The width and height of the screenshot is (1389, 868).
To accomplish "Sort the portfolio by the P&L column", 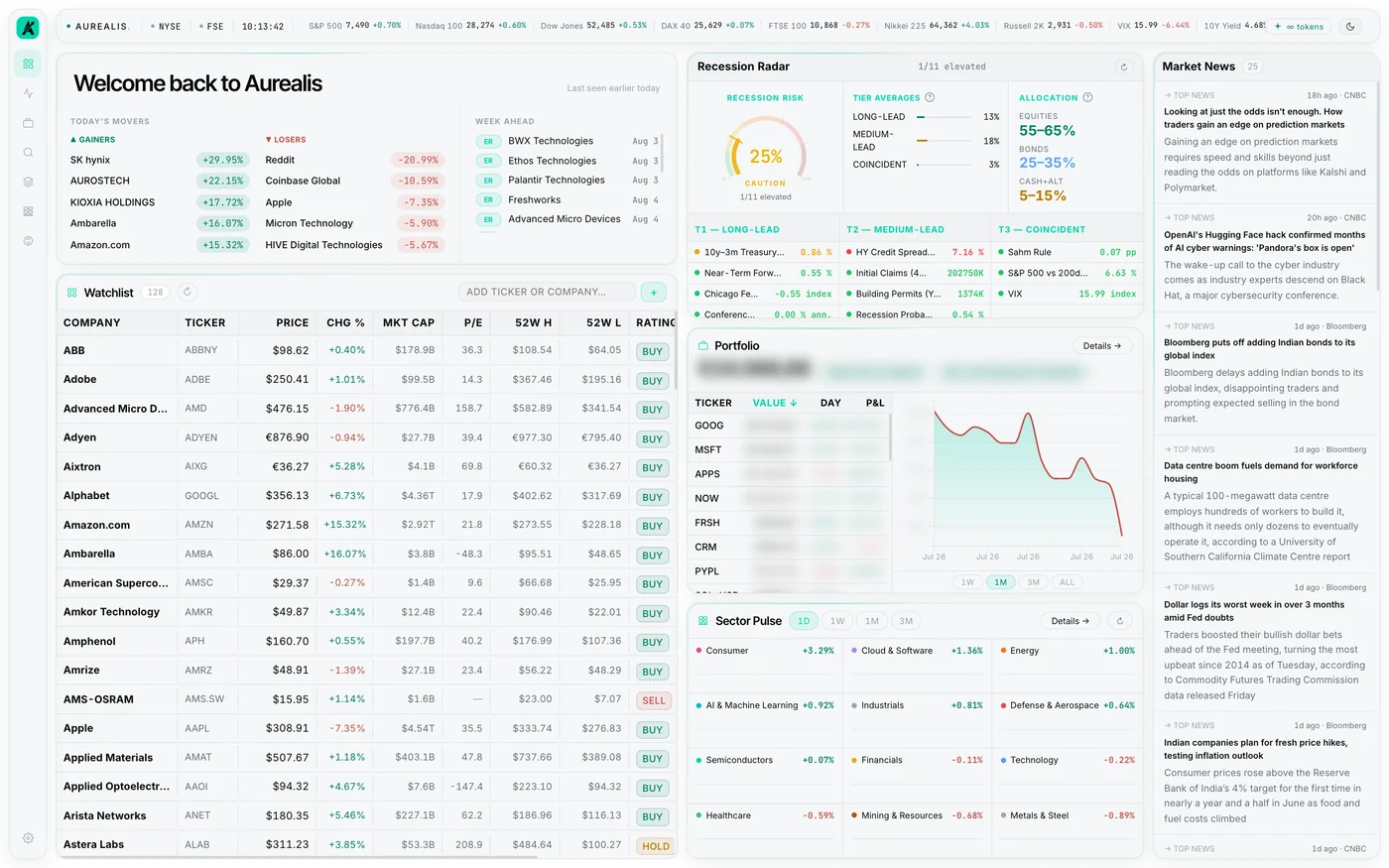I will click(875, 403).
